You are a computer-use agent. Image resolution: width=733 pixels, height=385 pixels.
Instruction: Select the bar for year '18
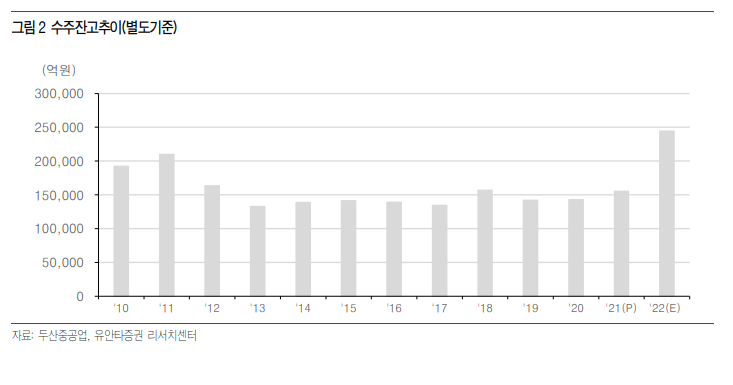pos(485,243)
